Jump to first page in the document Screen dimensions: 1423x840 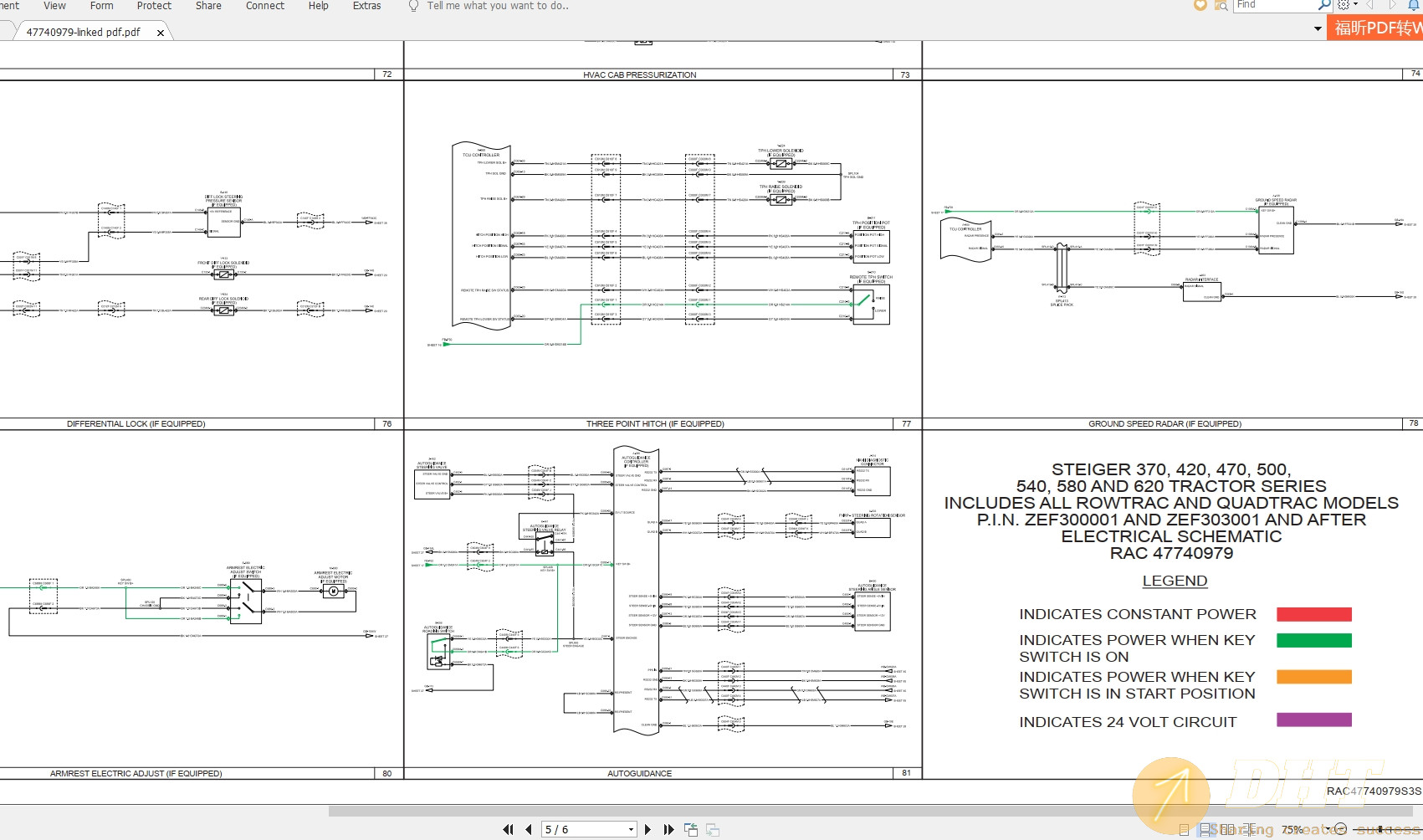coord(508,829)
